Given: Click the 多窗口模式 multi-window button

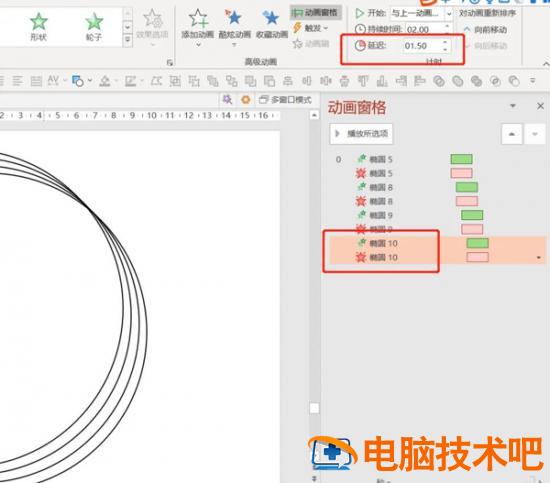Looking at the screenshot, I should (285, 100).
